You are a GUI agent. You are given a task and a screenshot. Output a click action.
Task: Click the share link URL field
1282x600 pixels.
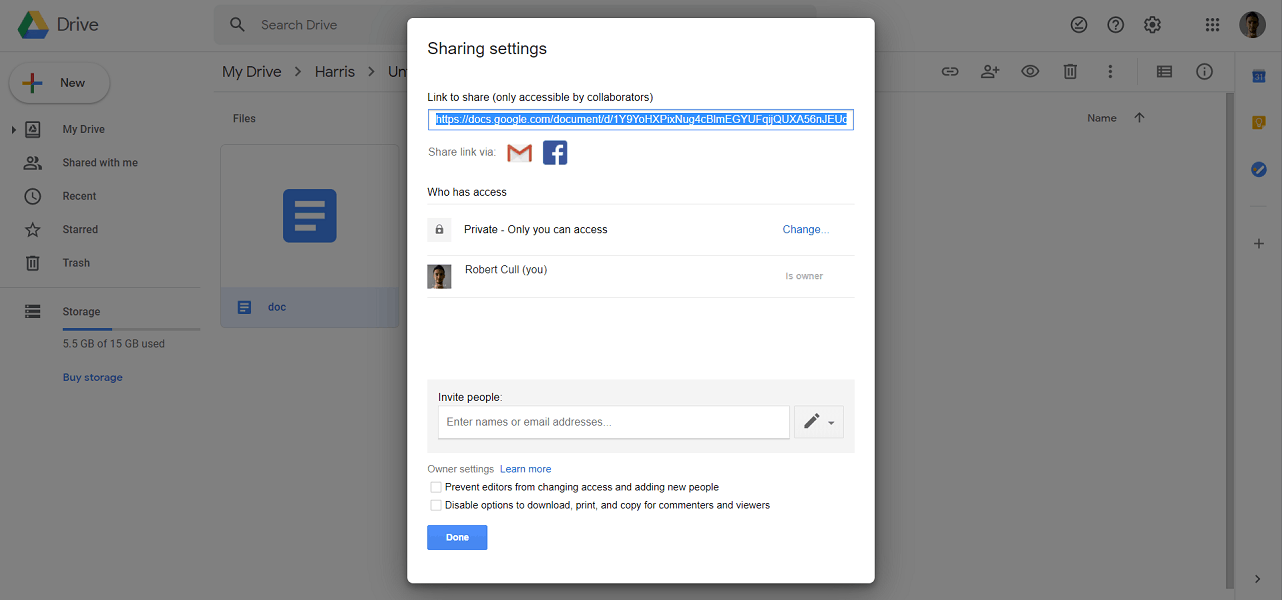[641, 120]
